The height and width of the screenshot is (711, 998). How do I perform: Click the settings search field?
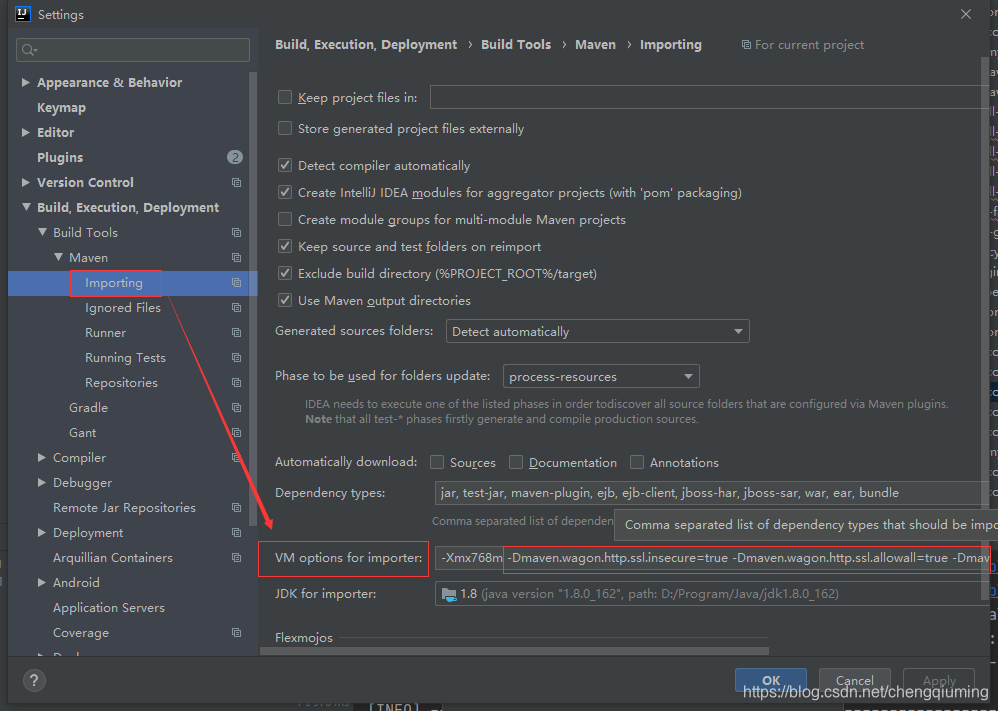pyautogui.click(x=133, y=50)
